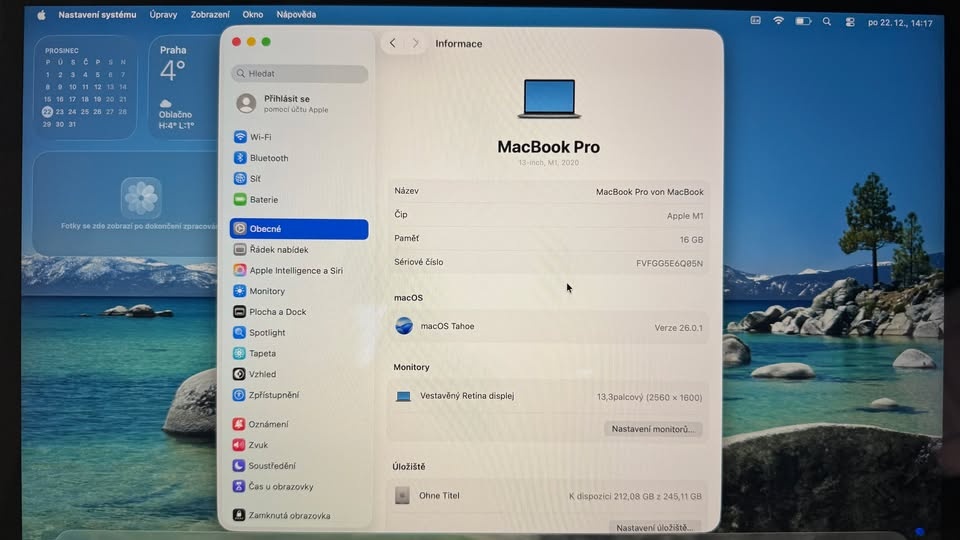Open Baterie battery icon in sidebar
Viewport: 960px width, 540px height.
(240, 199)
